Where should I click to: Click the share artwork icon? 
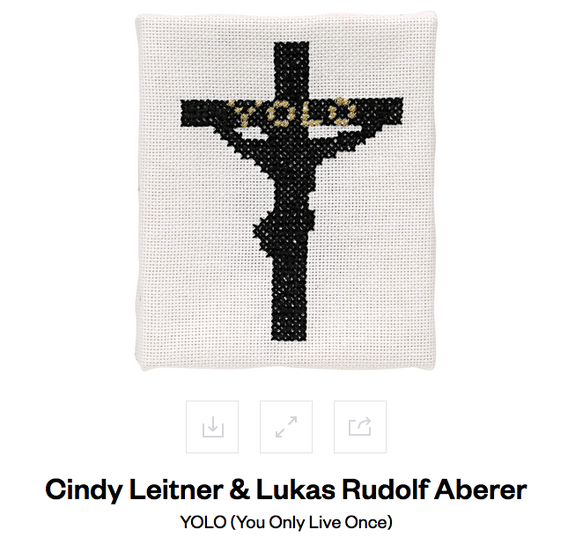tap(360, 427)
